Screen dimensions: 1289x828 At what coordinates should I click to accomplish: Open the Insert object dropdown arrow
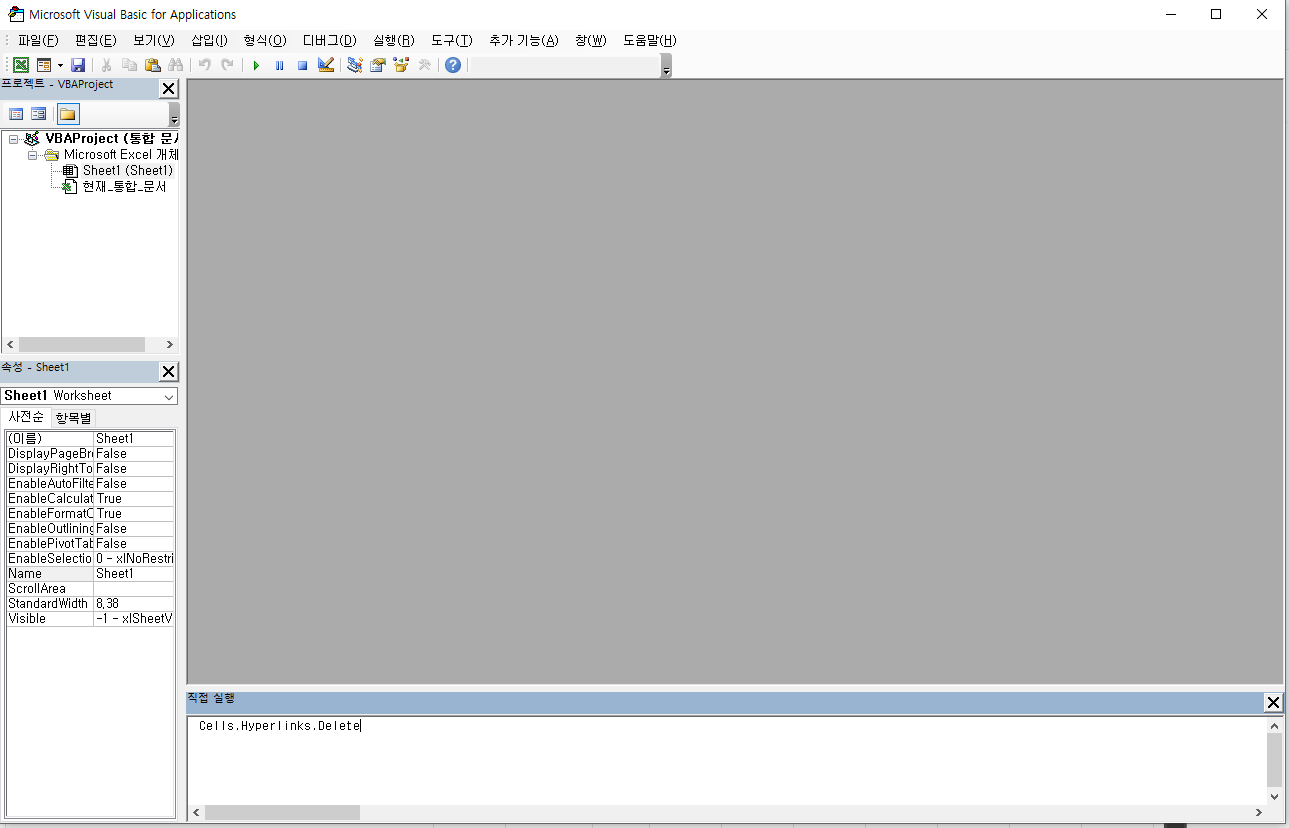coord(60,65)
